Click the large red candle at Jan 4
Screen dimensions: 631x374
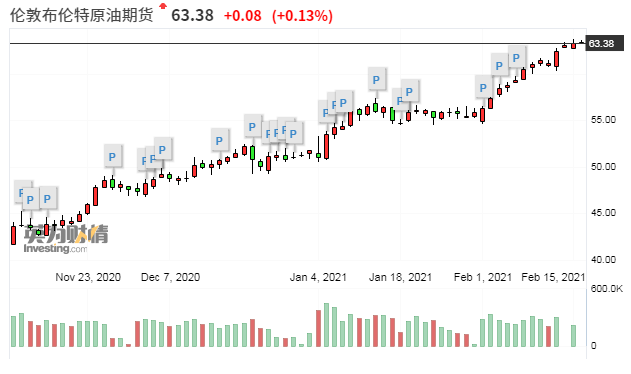pos(326,147)
